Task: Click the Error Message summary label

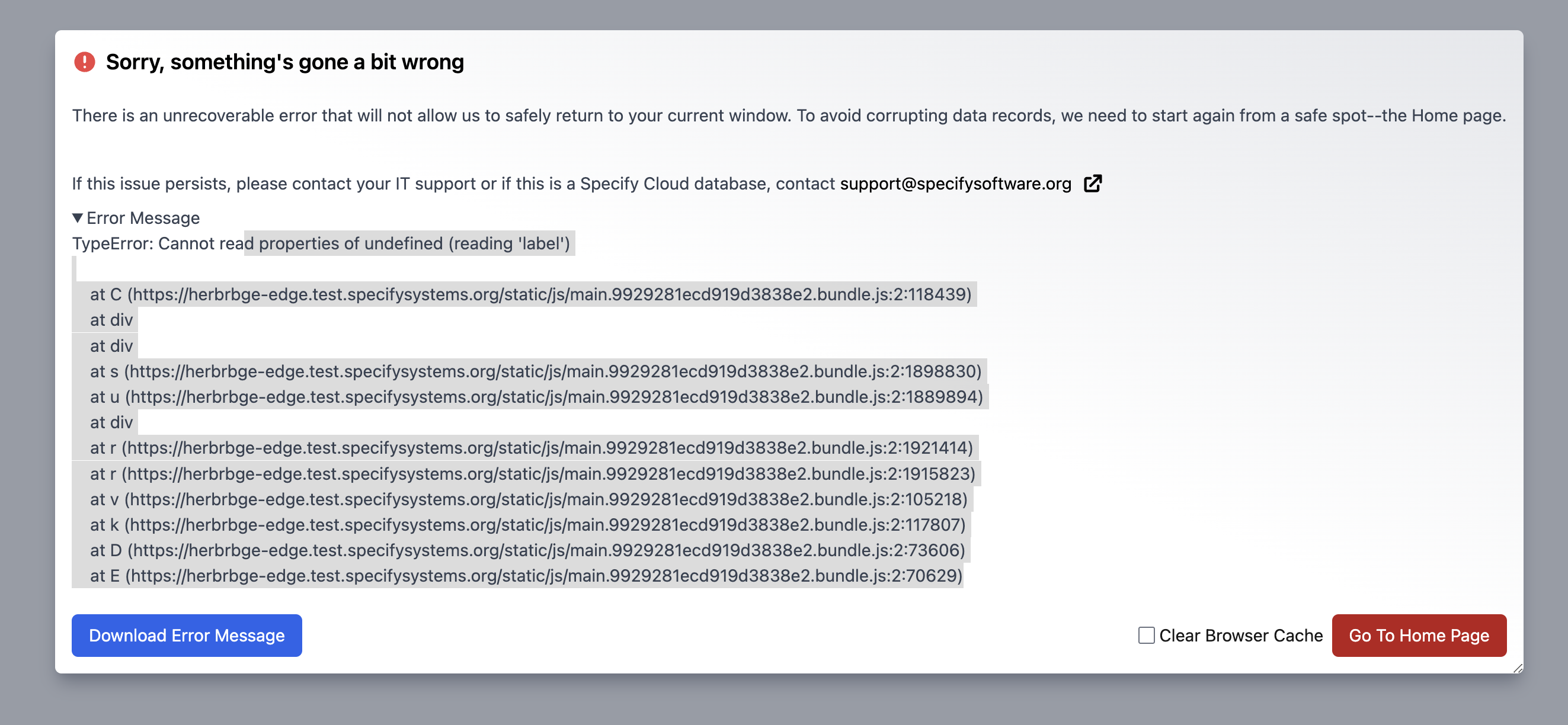Action: coord(143,218)
